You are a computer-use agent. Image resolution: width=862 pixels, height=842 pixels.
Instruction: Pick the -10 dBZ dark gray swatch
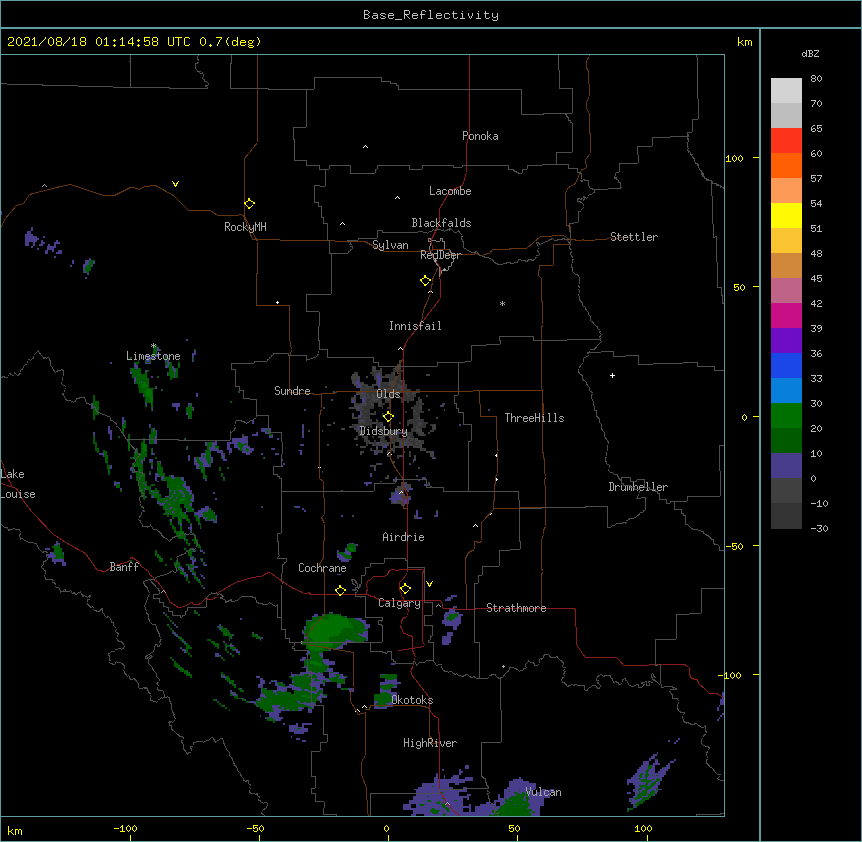pyautogui.click(x=786, y=516)
